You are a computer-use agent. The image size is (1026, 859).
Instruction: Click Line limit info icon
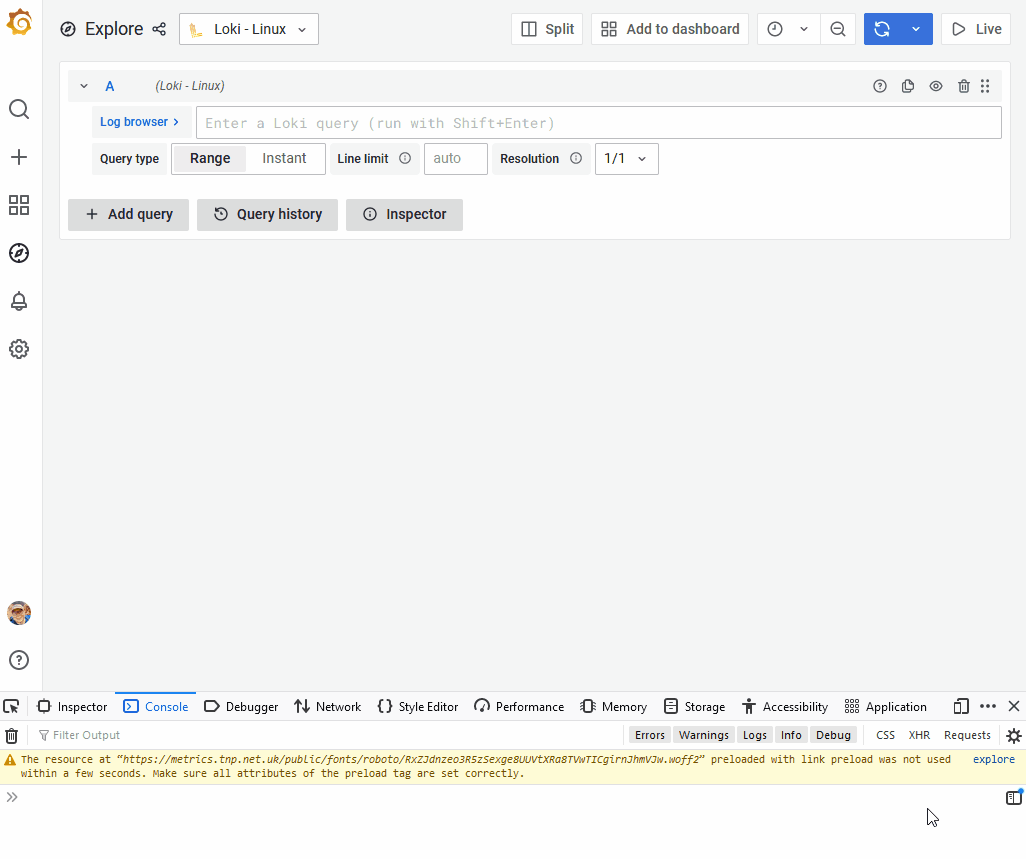coord(405,158)
